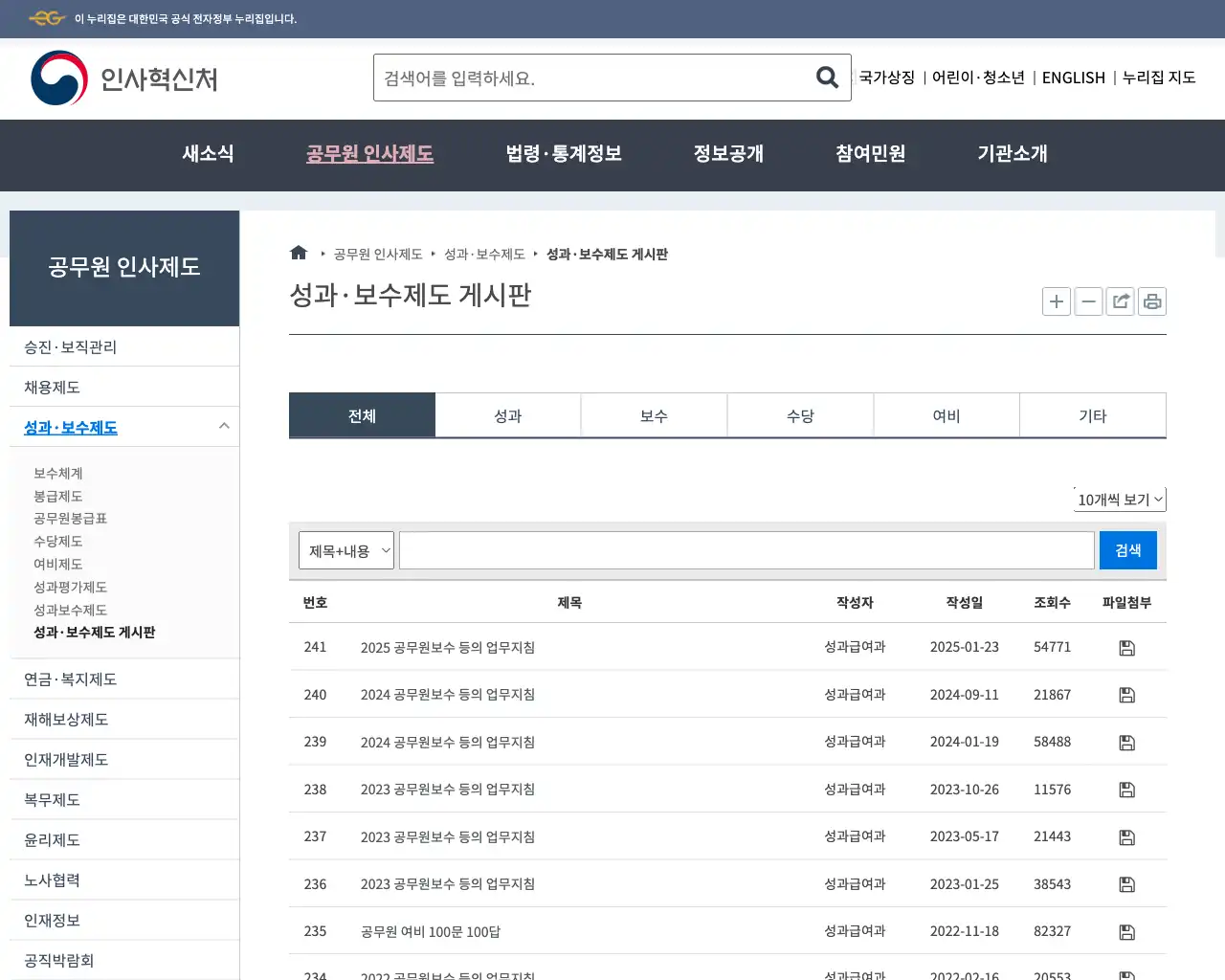This screenshot has width=1225, height=980.
Task: Open the 성과보수제도 submenu item
Action: (x=70, y=610)
